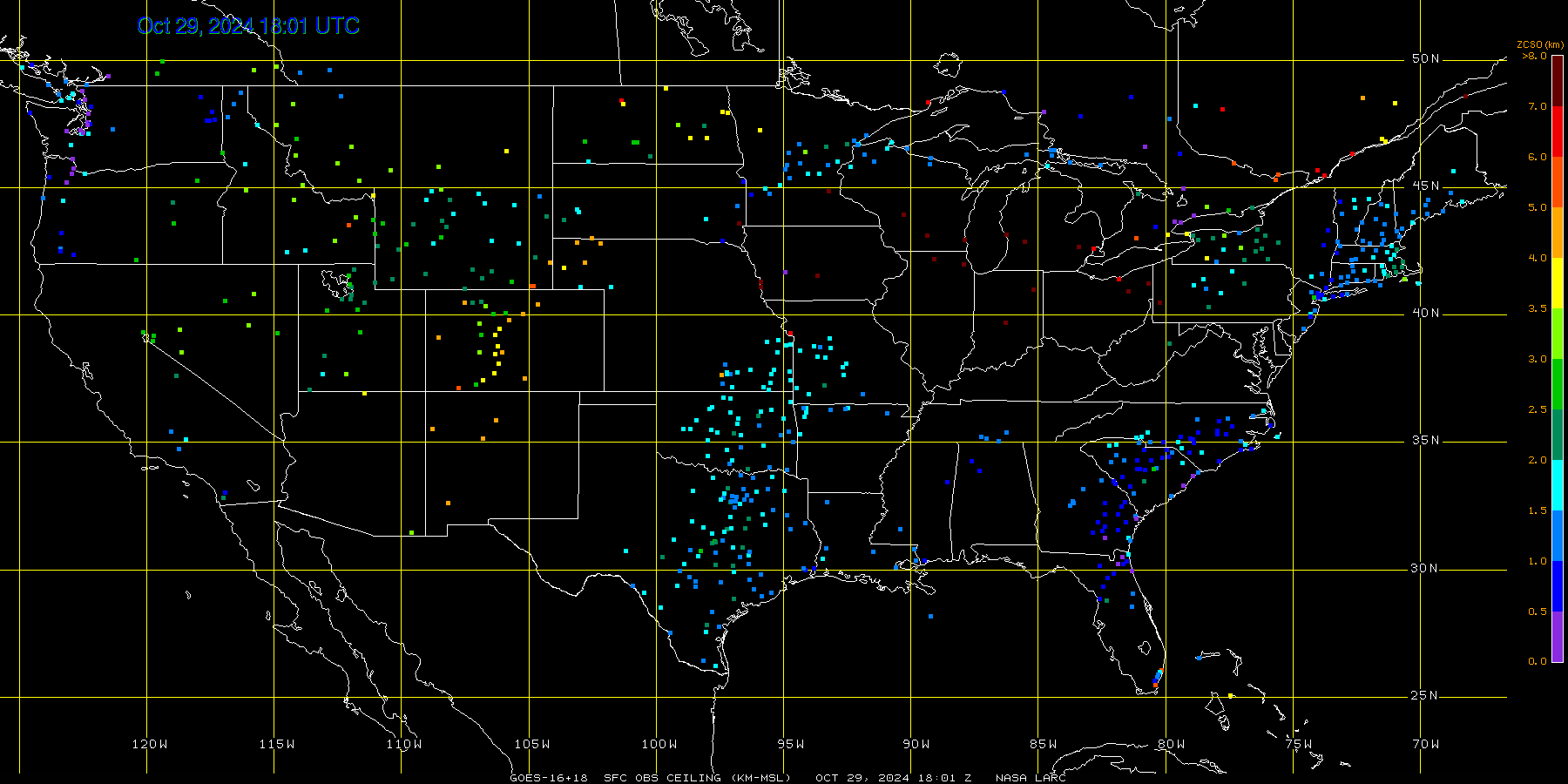This screenshot has height=784, width=1568.
Task: Click the '0.5' legend label
Action: point(1538,612)
